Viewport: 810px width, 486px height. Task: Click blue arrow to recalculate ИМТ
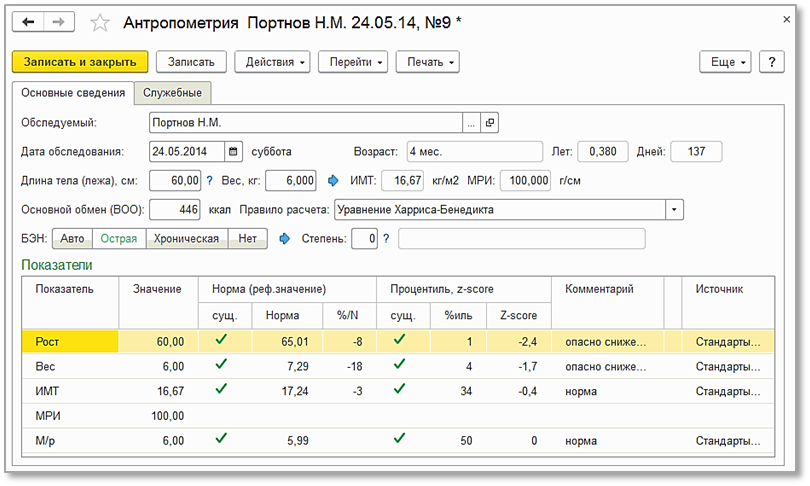click(333, 181)
